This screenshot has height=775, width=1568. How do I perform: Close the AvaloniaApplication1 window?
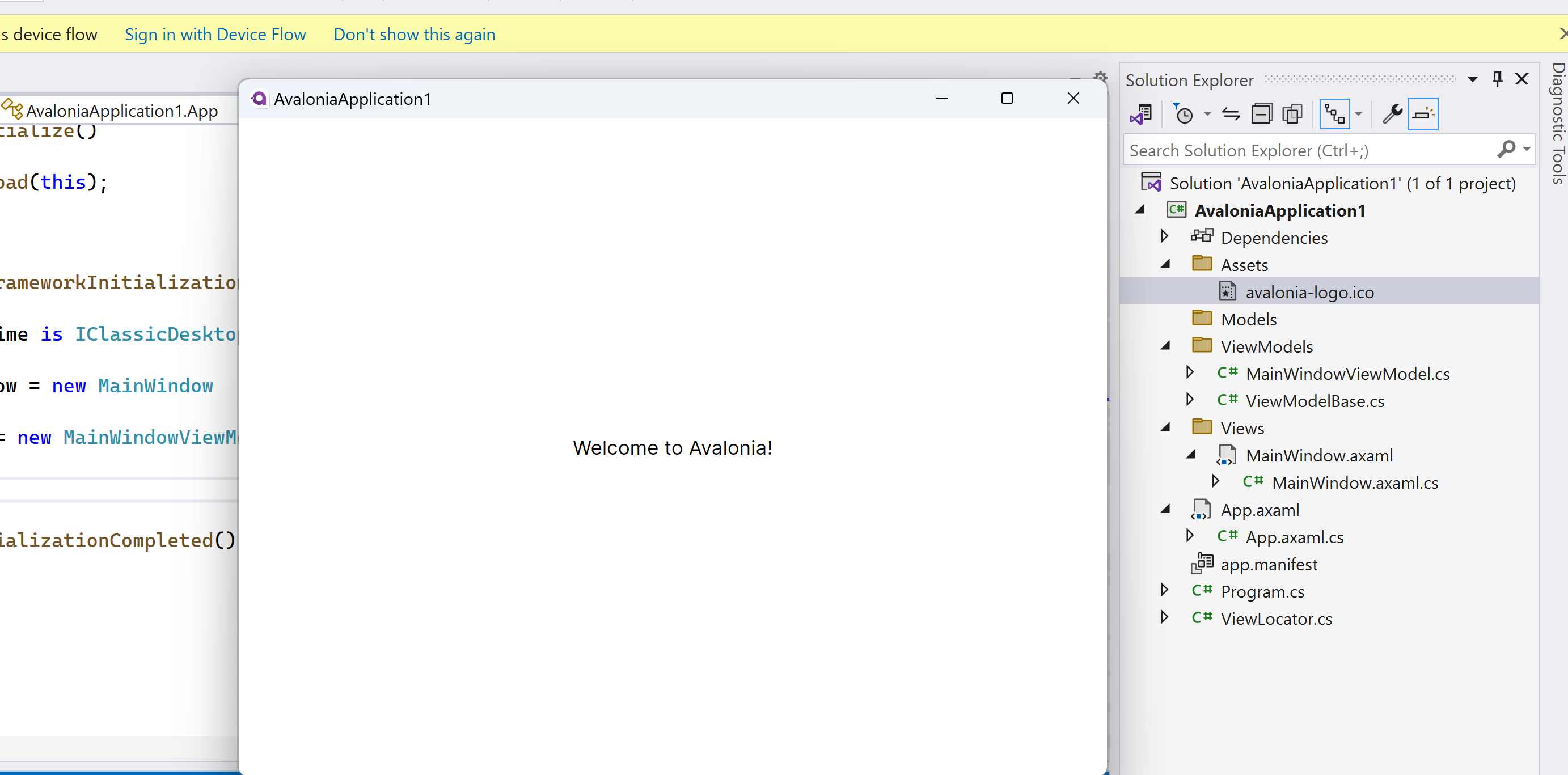[x=1073, y=99]
